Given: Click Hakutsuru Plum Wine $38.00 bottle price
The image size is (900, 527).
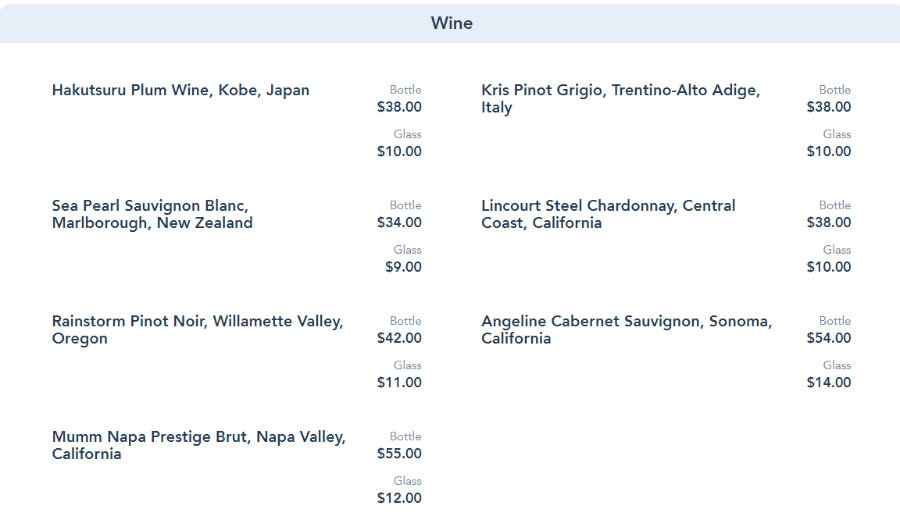Looking at the screenshot, I should pos(399,107).
